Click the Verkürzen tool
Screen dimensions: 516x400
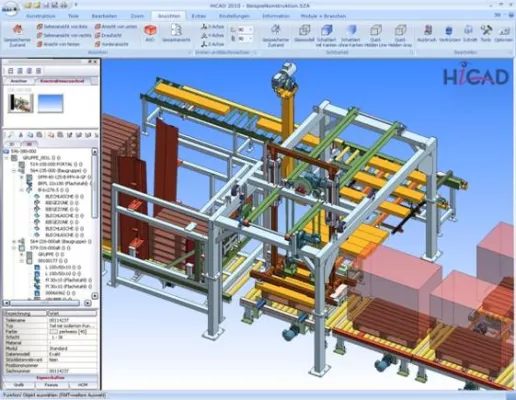[x=449, y=33]
